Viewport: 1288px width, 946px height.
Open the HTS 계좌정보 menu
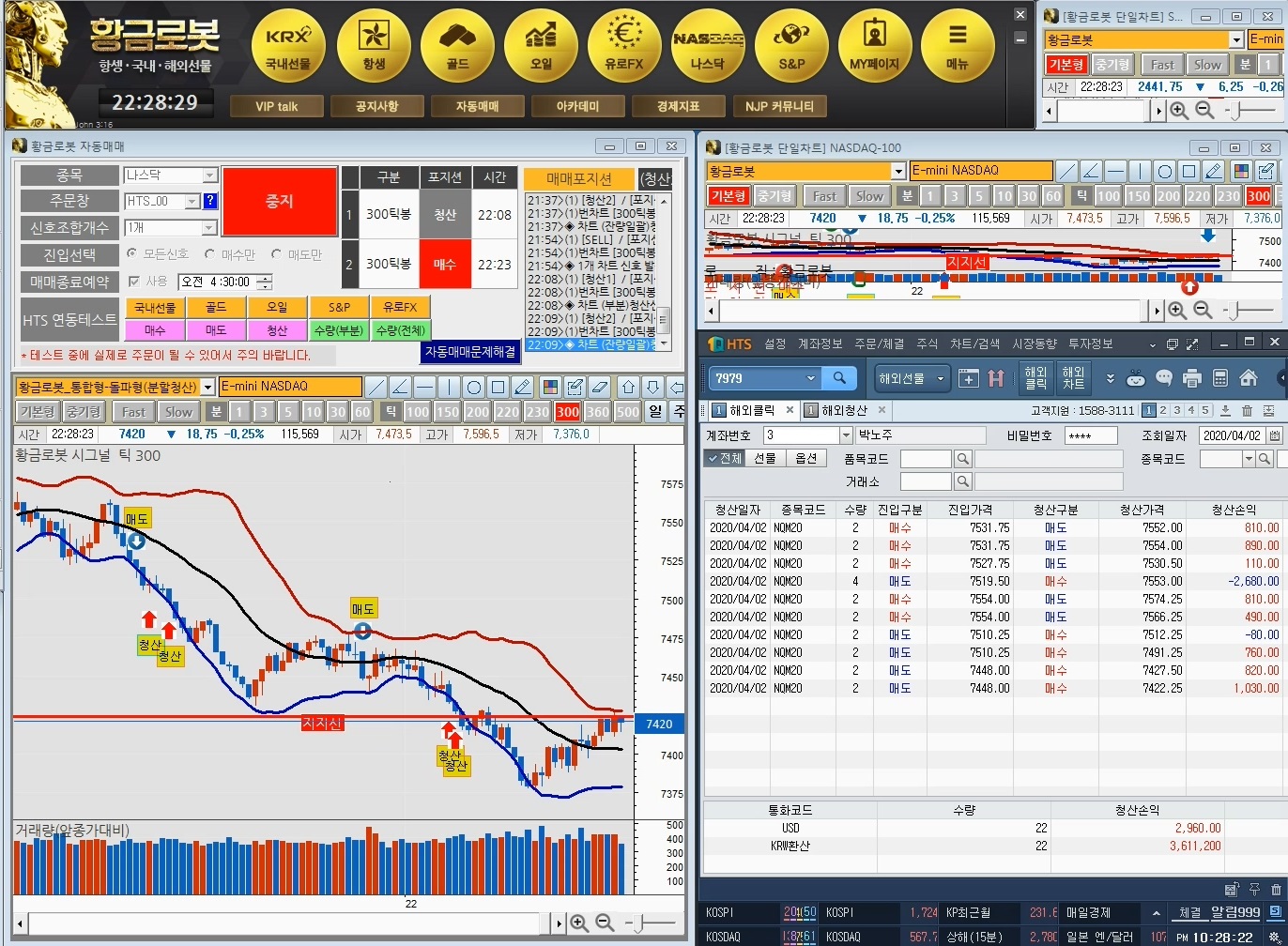(x=820, y=344)
